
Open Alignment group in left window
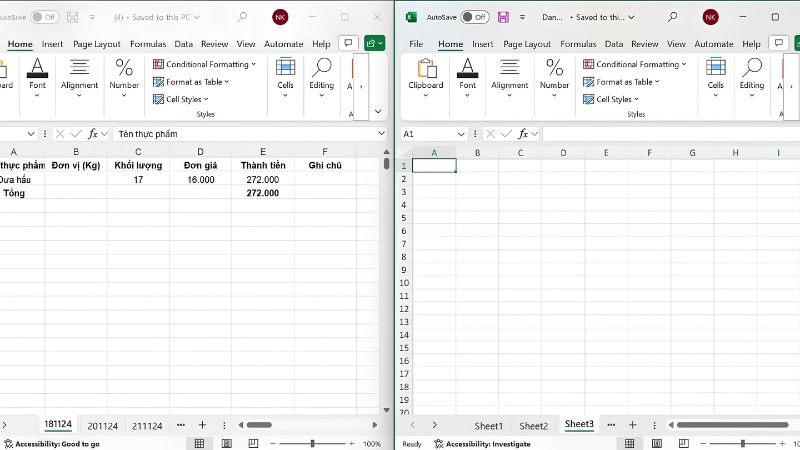(79, 78)
